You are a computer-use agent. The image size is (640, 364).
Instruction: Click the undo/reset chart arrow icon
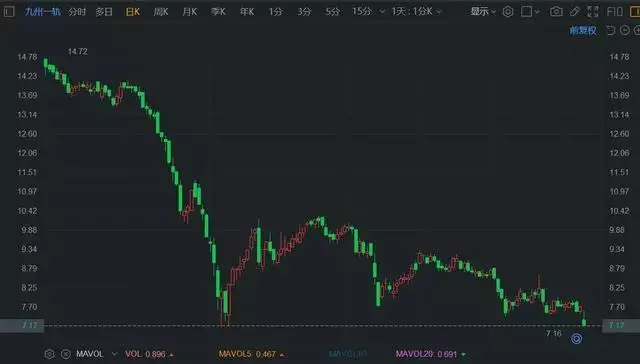tap(610, 30)
